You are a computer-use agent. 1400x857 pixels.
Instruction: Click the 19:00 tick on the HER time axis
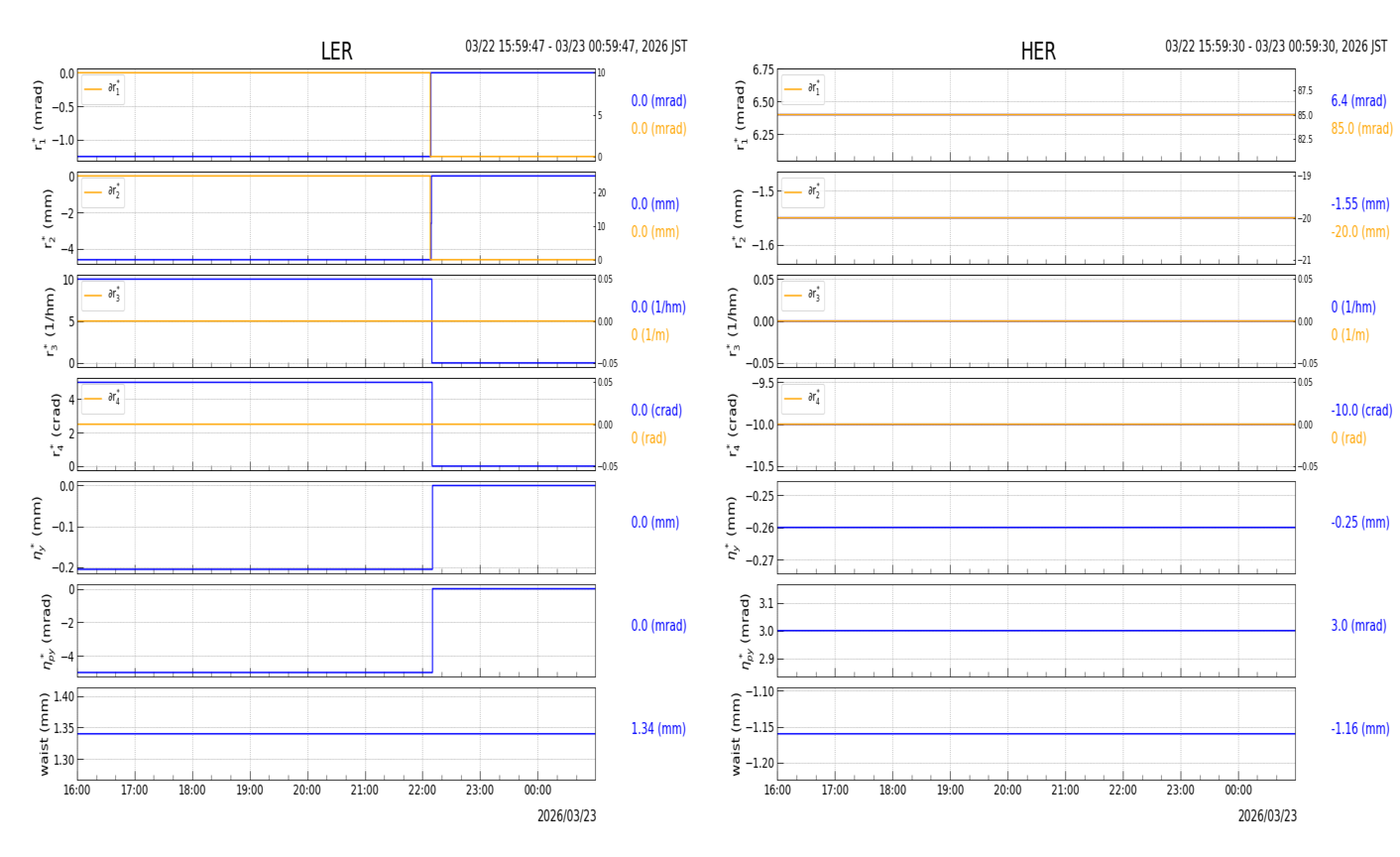[950, 791]
